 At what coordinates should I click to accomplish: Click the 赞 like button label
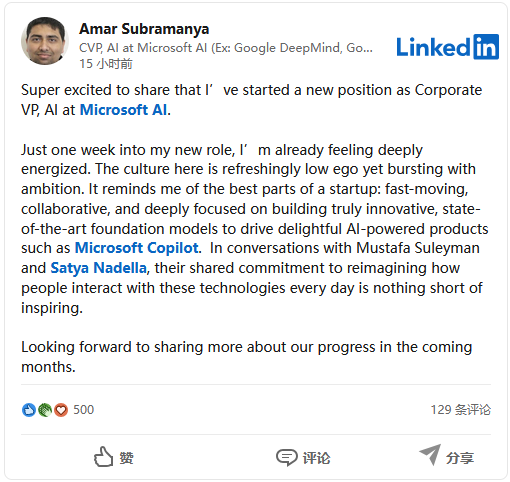click(x=127, y=458)
